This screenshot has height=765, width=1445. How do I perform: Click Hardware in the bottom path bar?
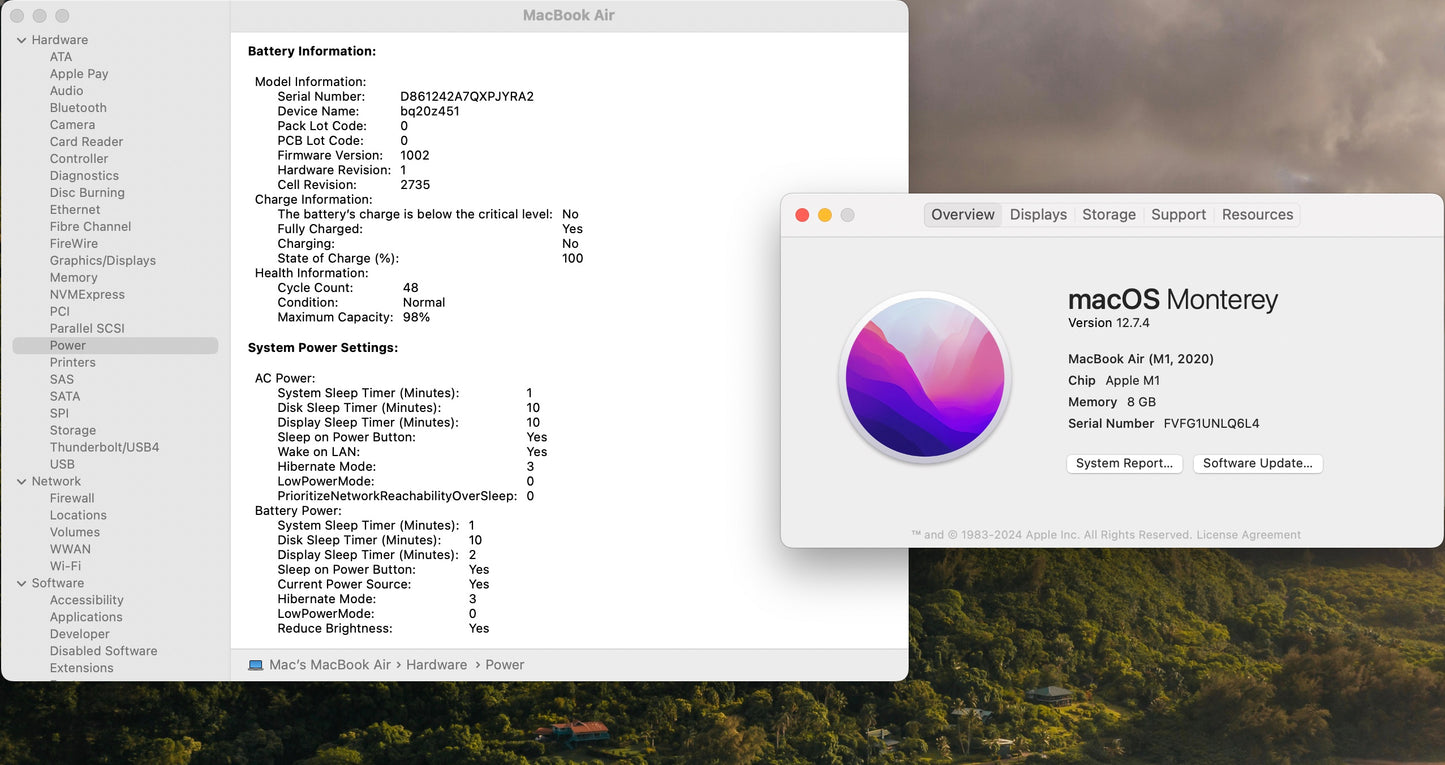pos(436,665)
